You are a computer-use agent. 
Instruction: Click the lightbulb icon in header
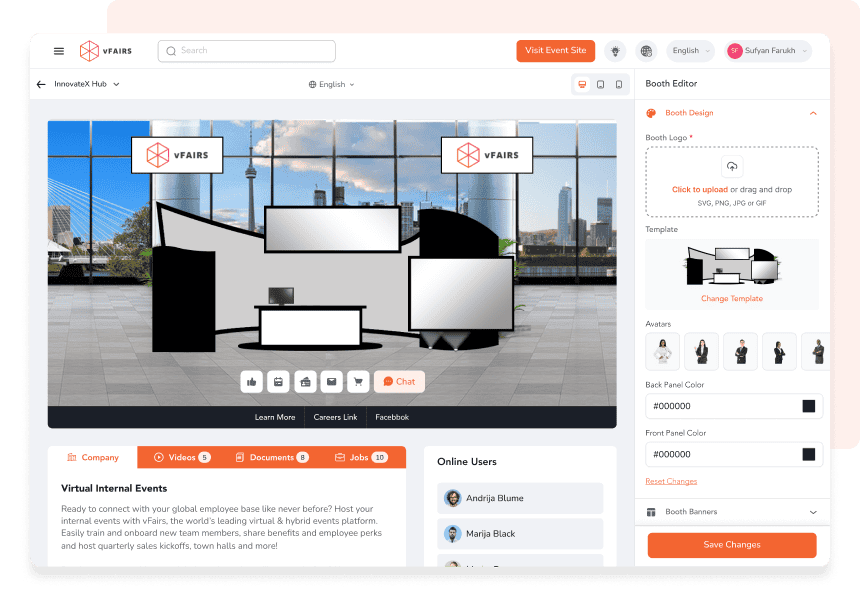[615, 51]
